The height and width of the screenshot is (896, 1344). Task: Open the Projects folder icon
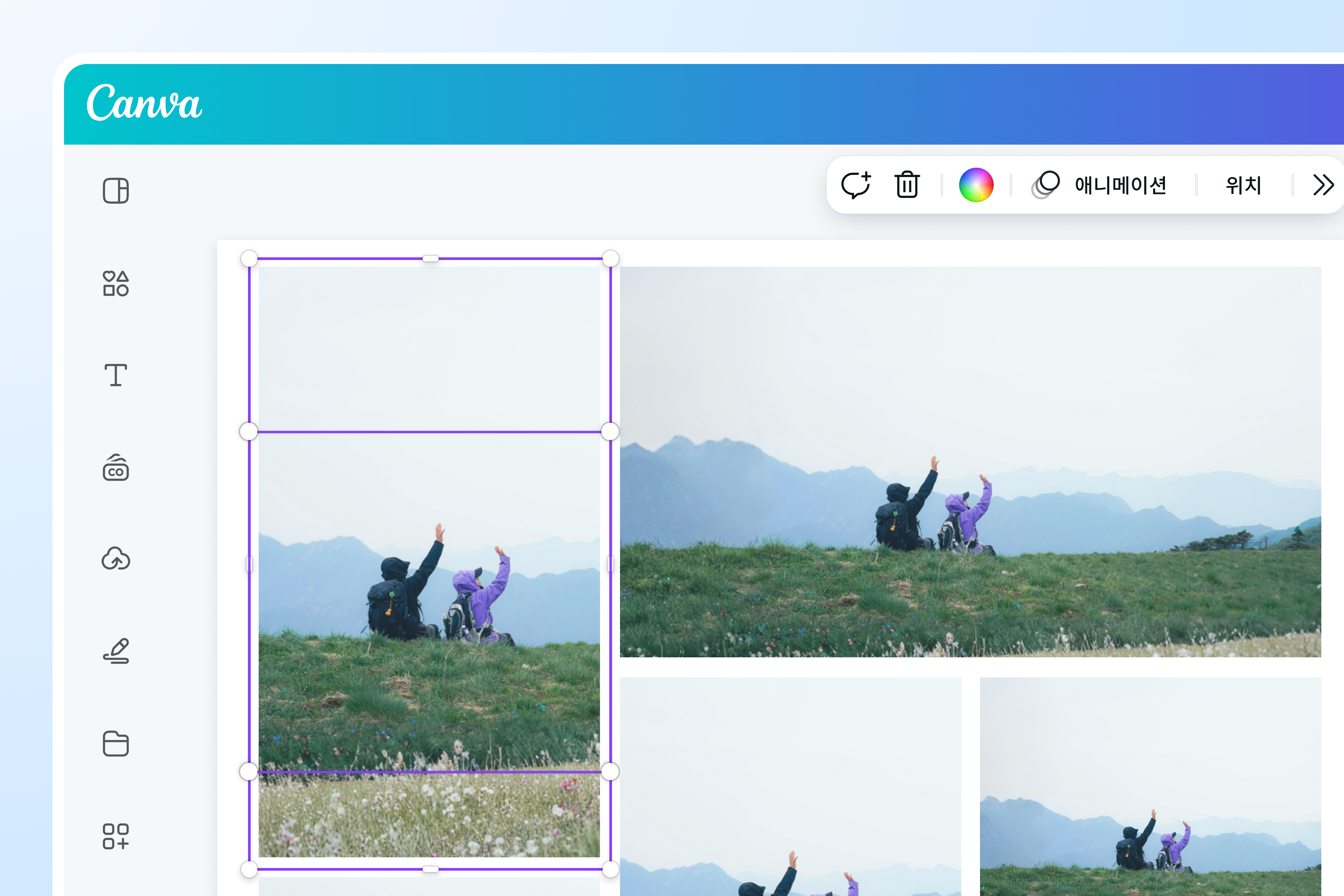(x=115, y=743)
